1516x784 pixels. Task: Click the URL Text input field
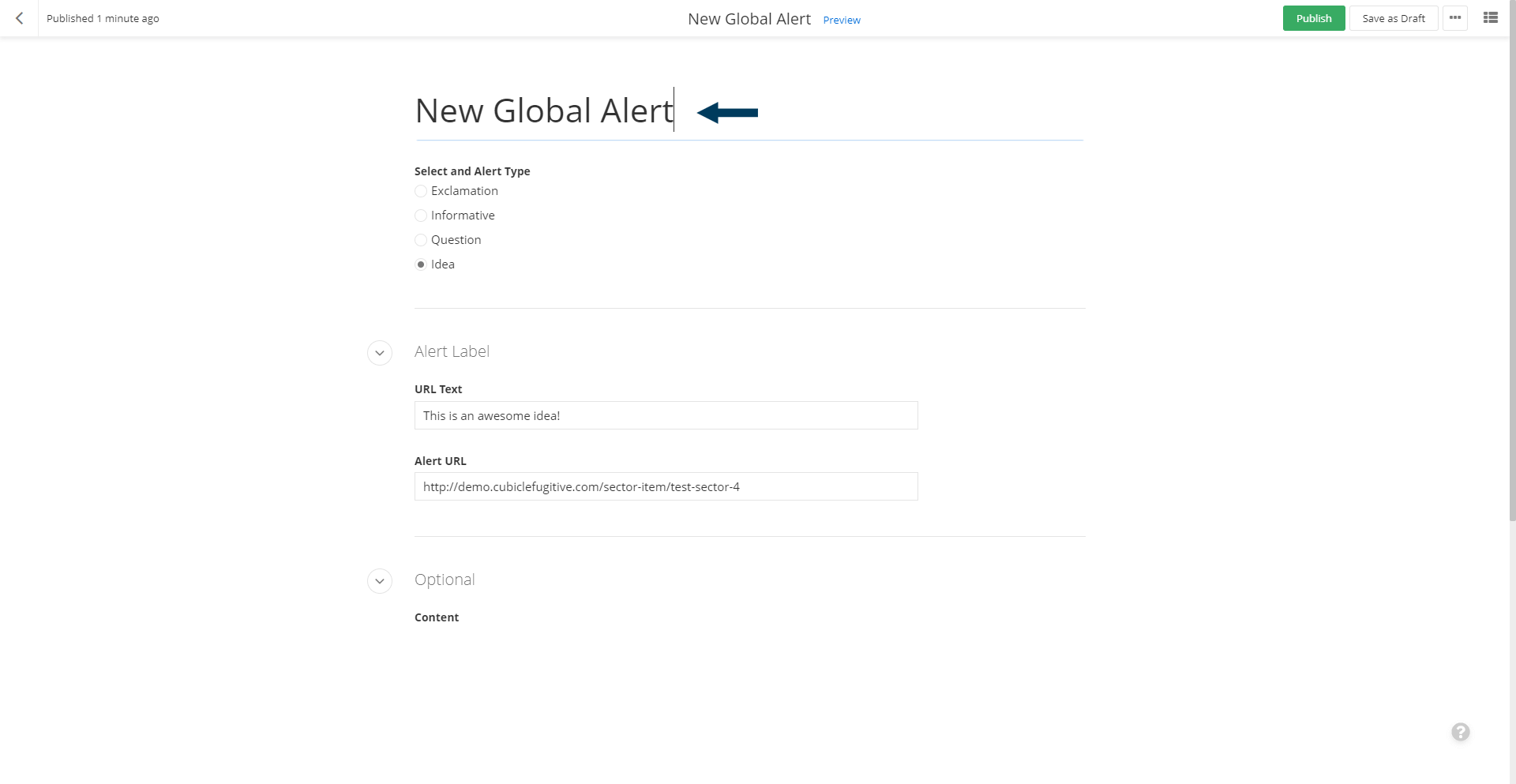[x=666, y=415]
